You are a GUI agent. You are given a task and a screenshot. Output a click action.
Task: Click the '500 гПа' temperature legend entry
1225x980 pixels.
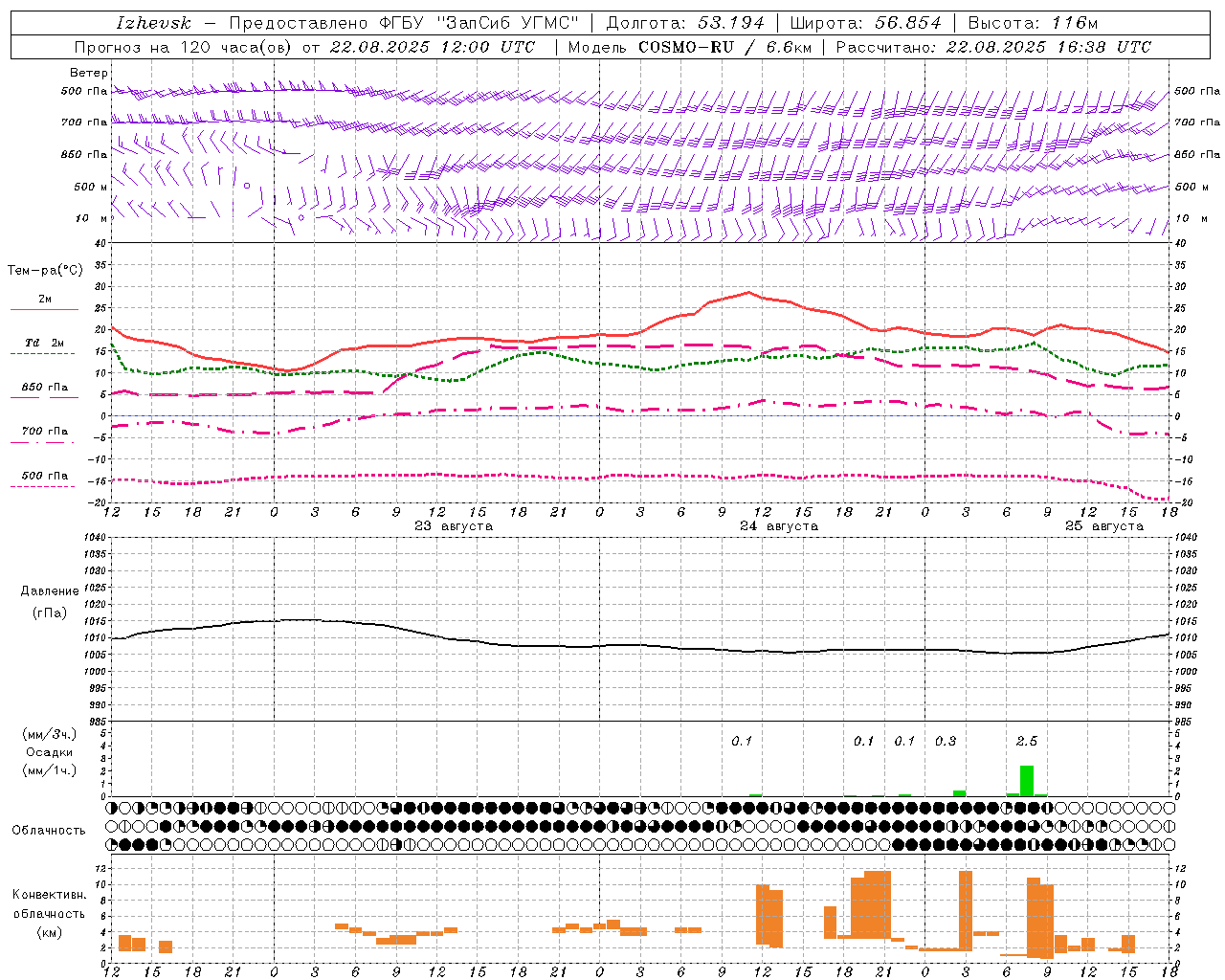pos(45,476)
